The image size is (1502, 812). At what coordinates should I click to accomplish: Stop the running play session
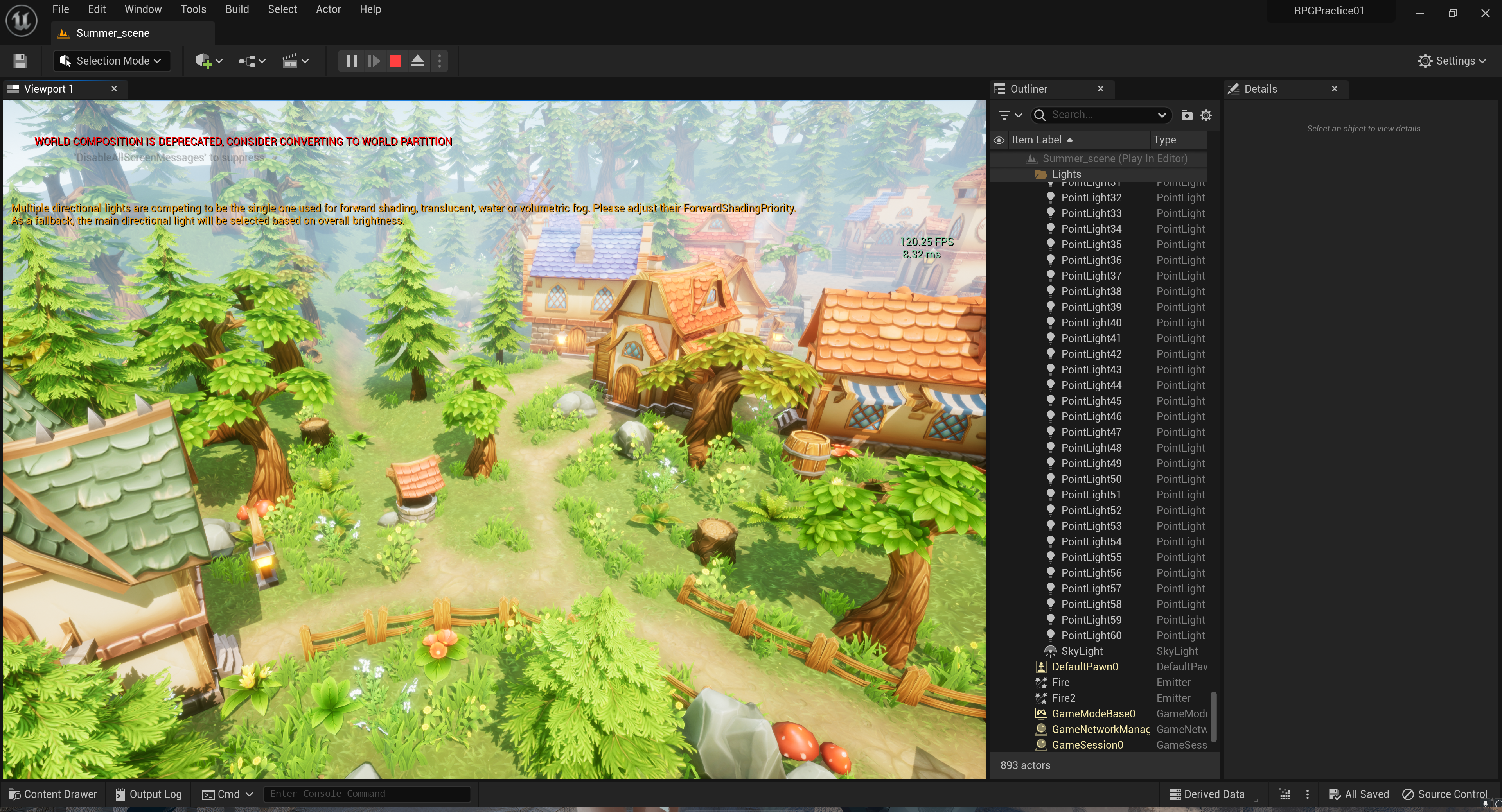point(395,61)
